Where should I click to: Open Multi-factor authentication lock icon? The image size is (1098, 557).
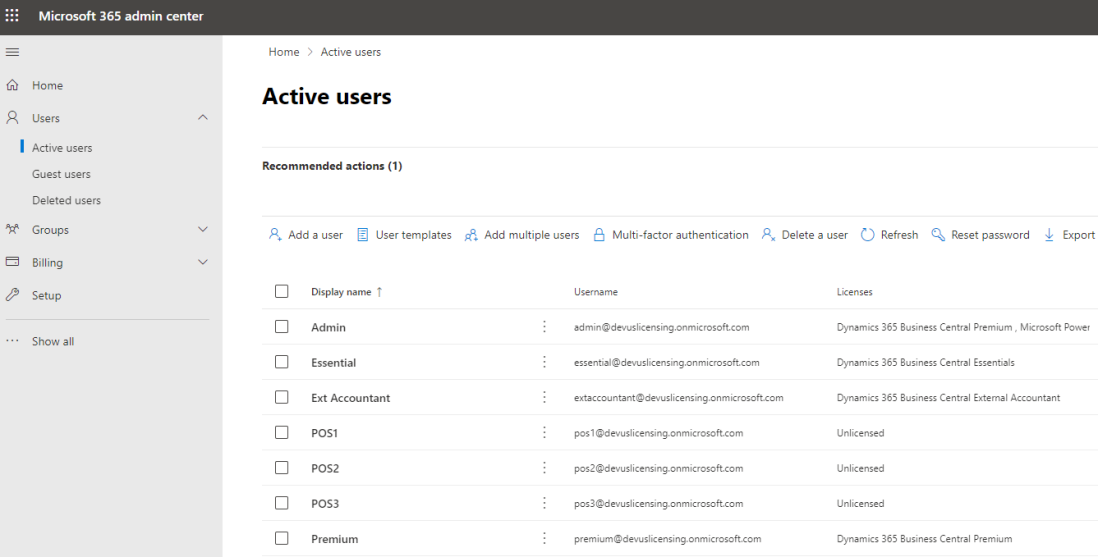point(599,235)
